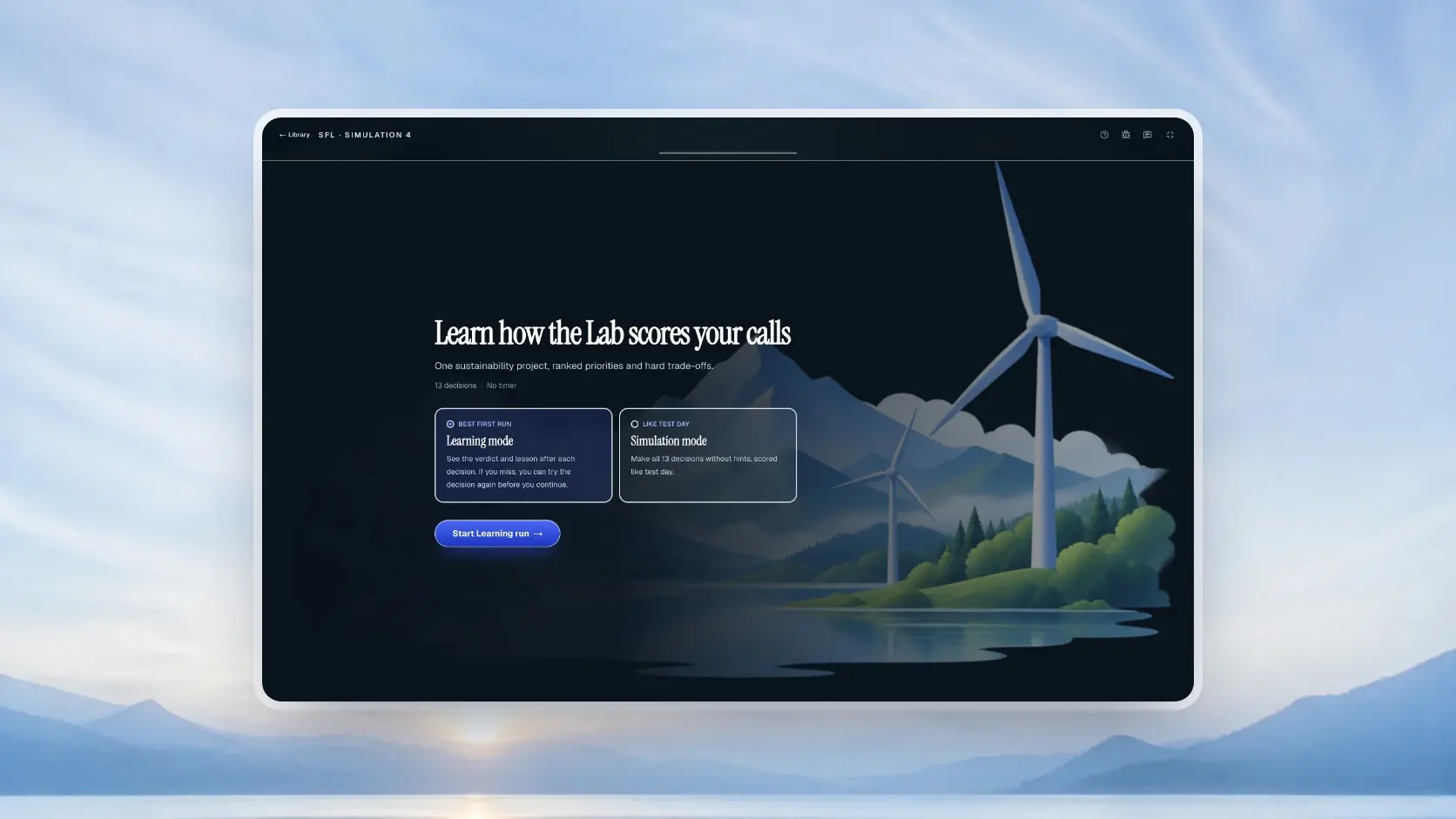Open the help question-mark icon
Image resolution: width=1456 pixels, height=819 pixels.
pos(1104,135)
